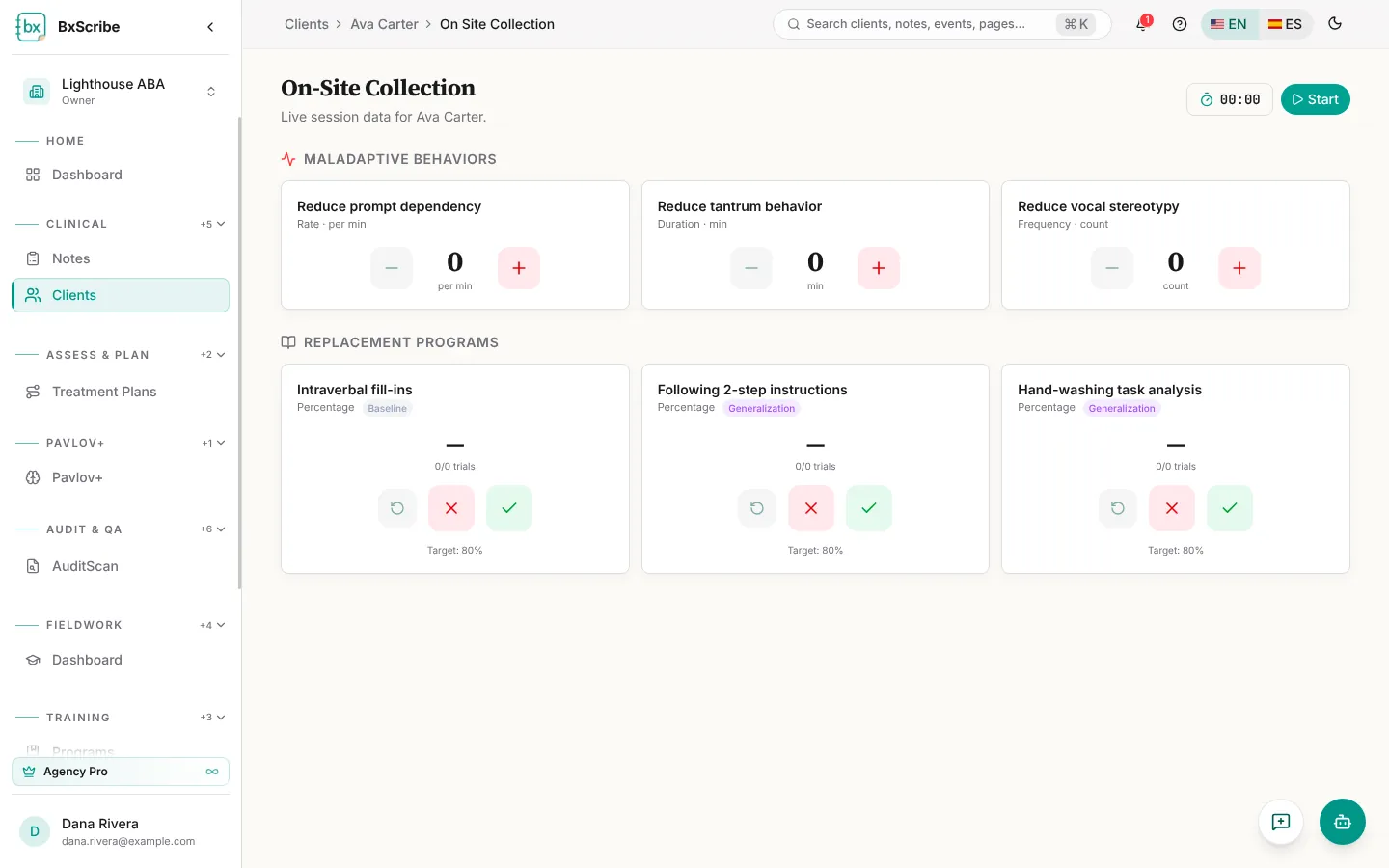Viewport: 1389px width, 868px height.
Task: Increment Reduce prompt dependency count
Action: pos(519,268)
